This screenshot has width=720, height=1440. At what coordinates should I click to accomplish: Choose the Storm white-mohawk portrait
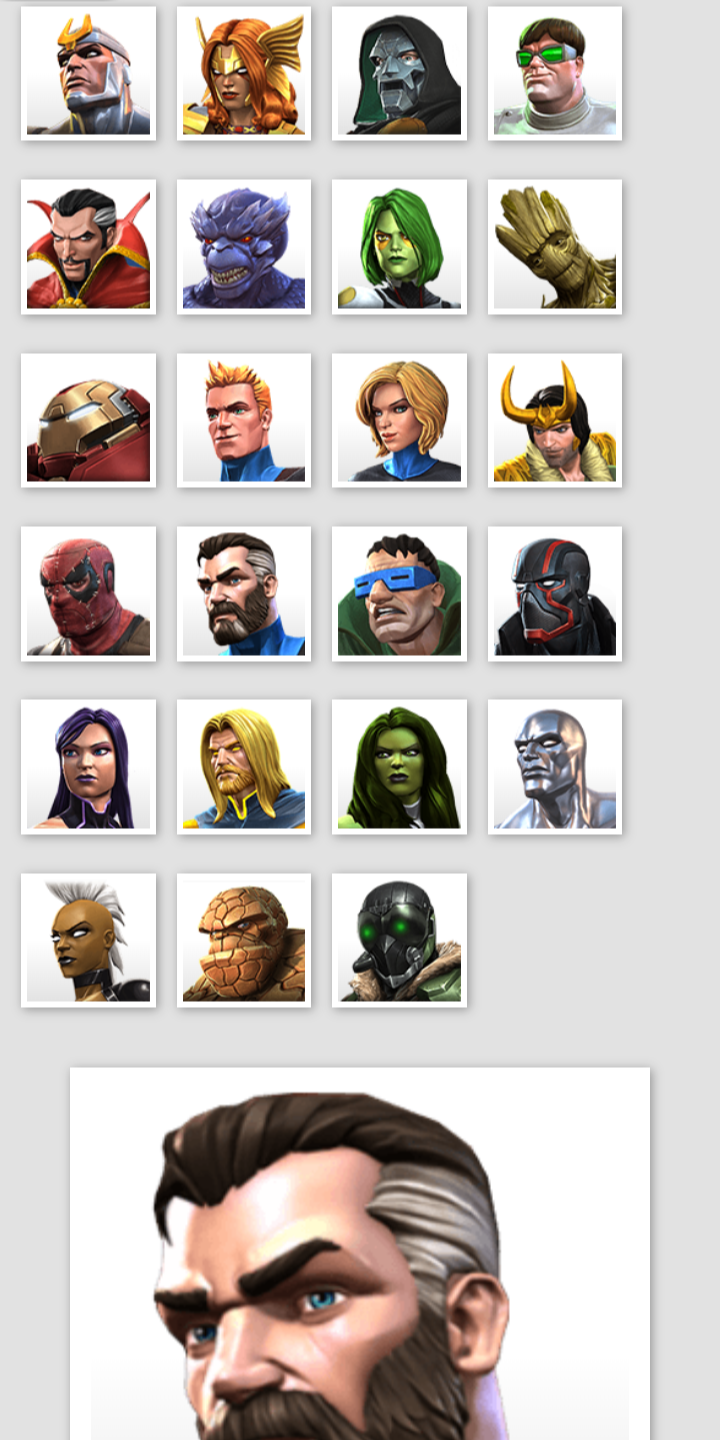88,940
